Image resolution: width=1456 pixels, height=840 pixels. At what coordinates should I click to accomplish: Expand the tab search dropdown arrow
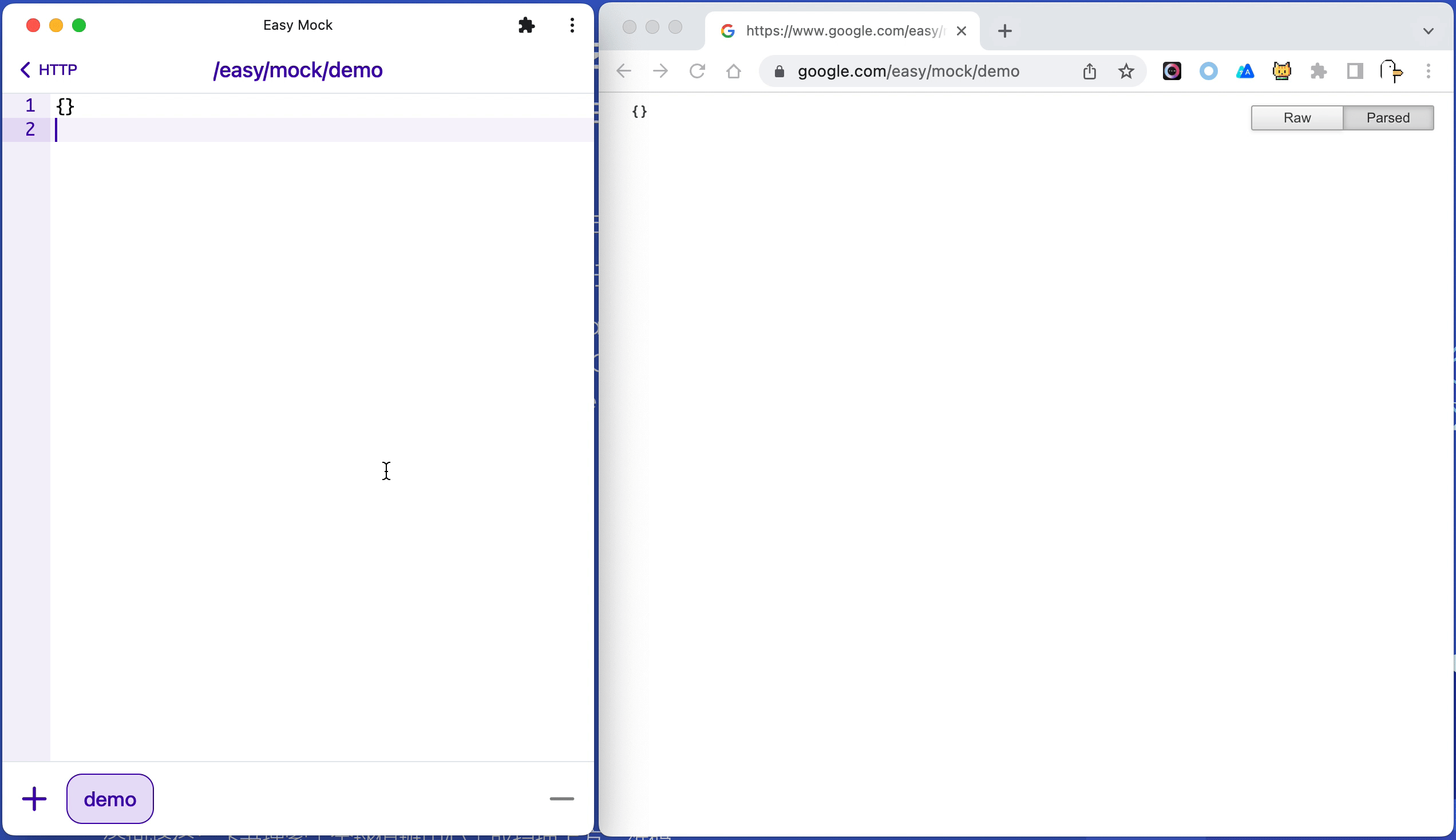pyautogui.click(x=1428, y=30)
